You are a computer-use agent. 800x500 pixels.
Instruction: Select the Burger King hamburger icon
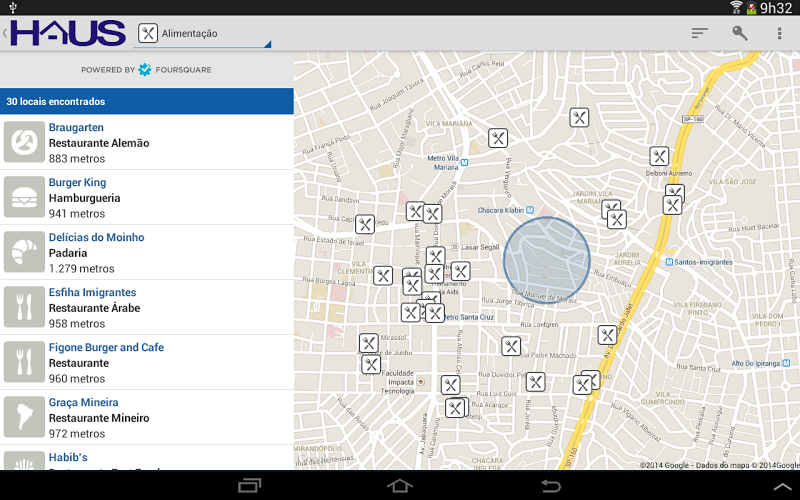24,197
